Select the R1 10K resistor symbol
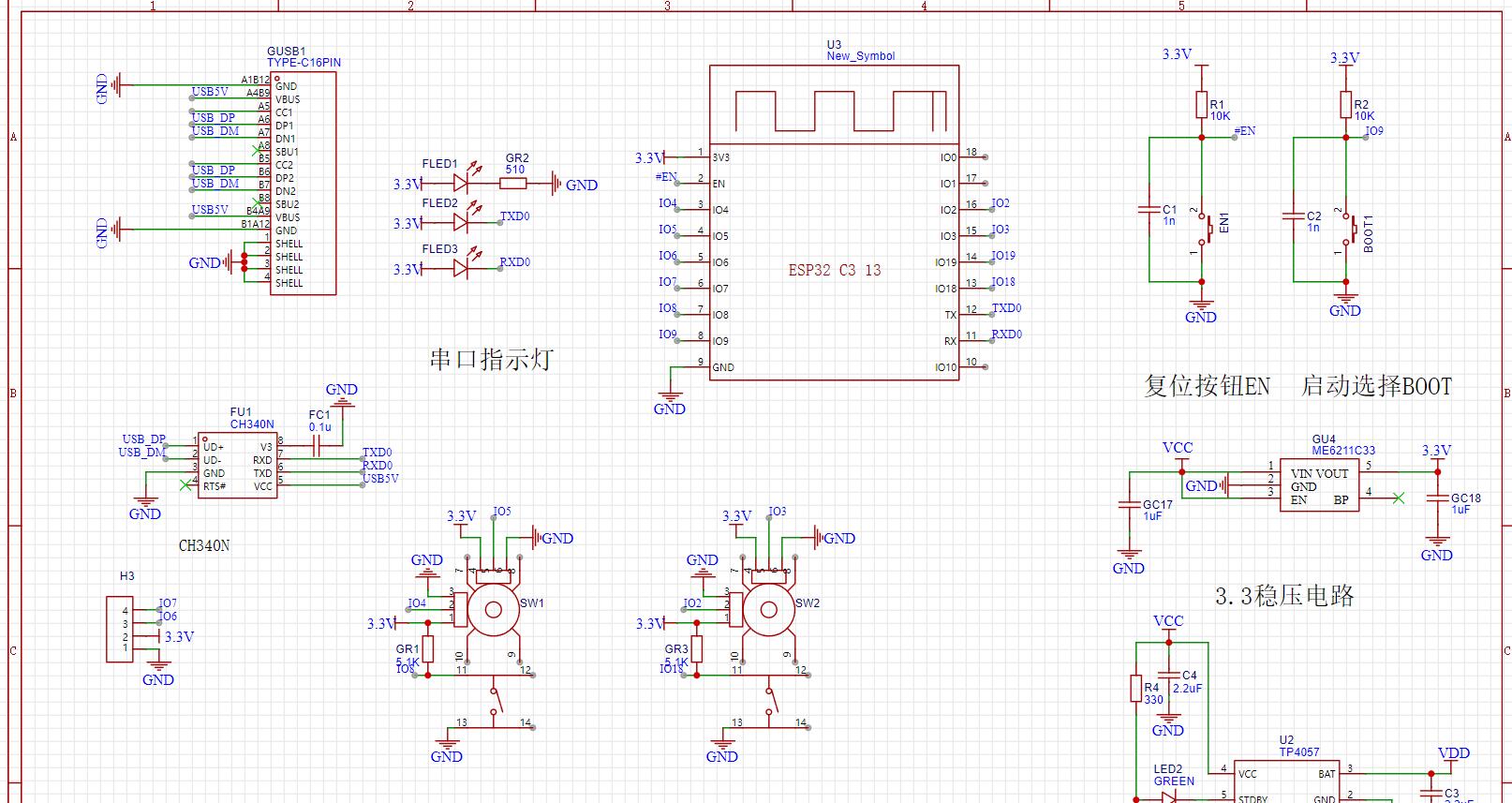Screen dimensions: 1512x803 (1201, 104)
